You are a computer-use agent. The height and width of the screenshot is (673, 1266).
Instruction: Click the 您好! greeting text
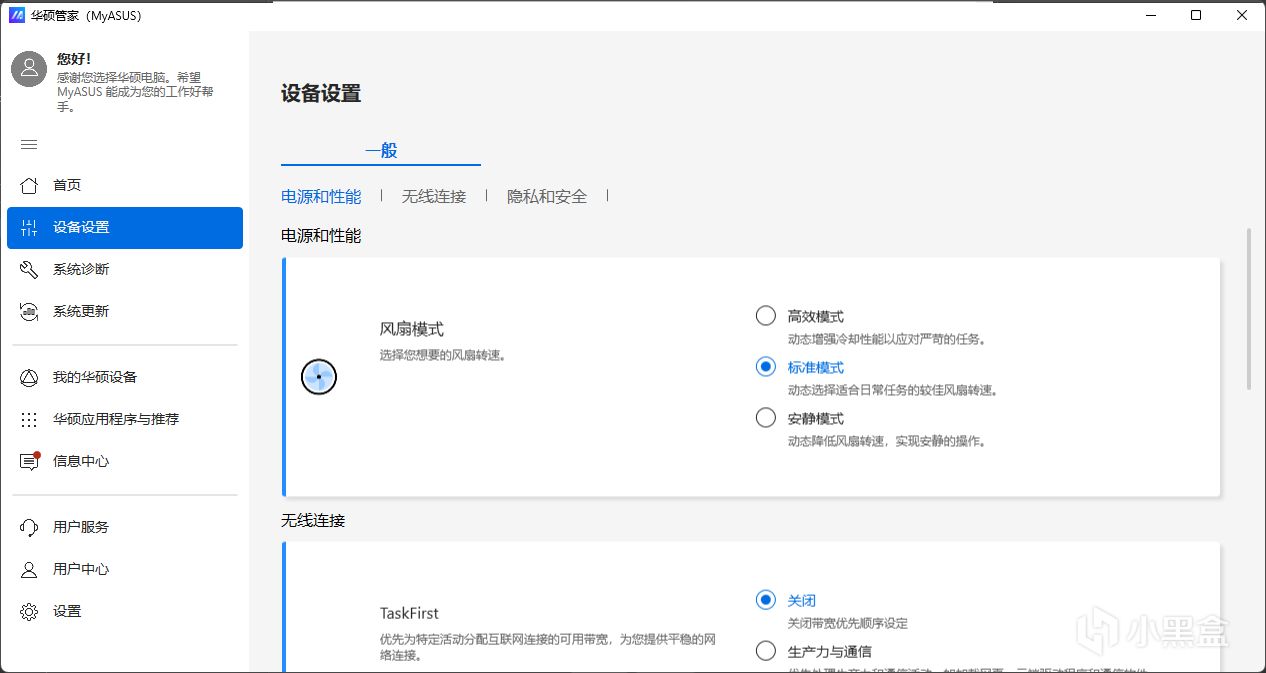tap(74, 59)
